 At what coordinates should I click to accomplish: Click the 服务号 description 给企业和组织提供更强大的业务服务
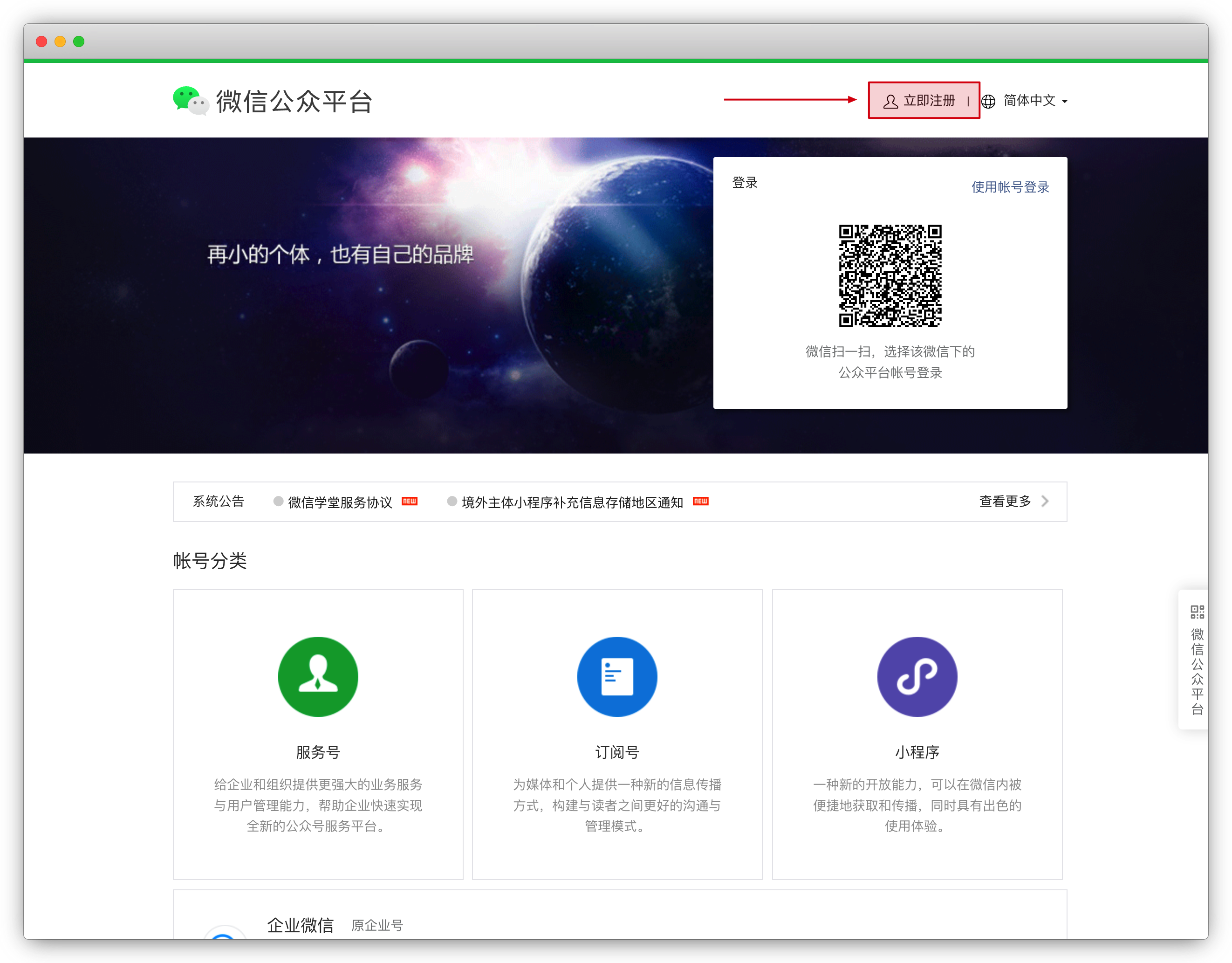pos(318,784)
